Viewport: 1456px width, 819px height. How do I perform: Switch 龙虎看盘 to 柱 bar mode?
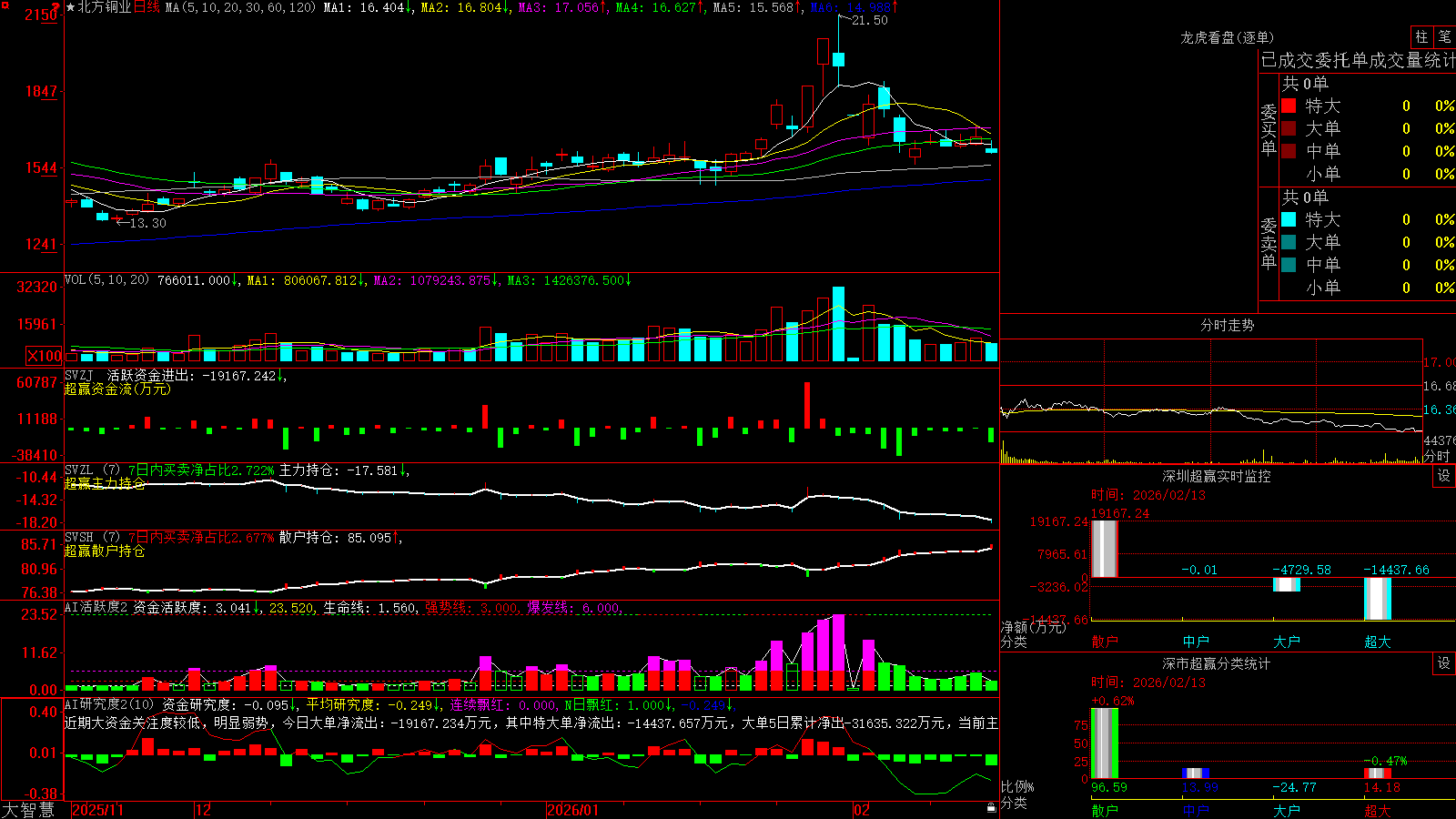(1421, 36)
